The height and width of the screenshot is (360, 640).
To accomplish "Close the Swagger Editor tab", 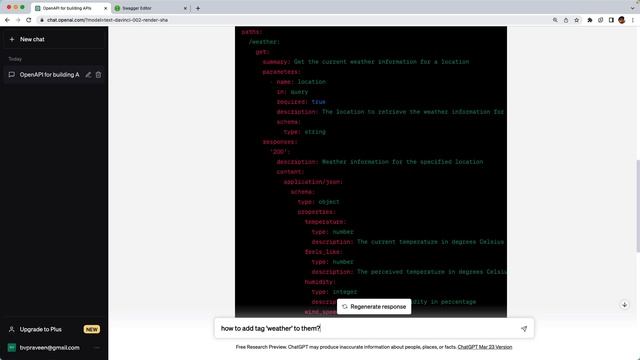I will coord(185,8).
